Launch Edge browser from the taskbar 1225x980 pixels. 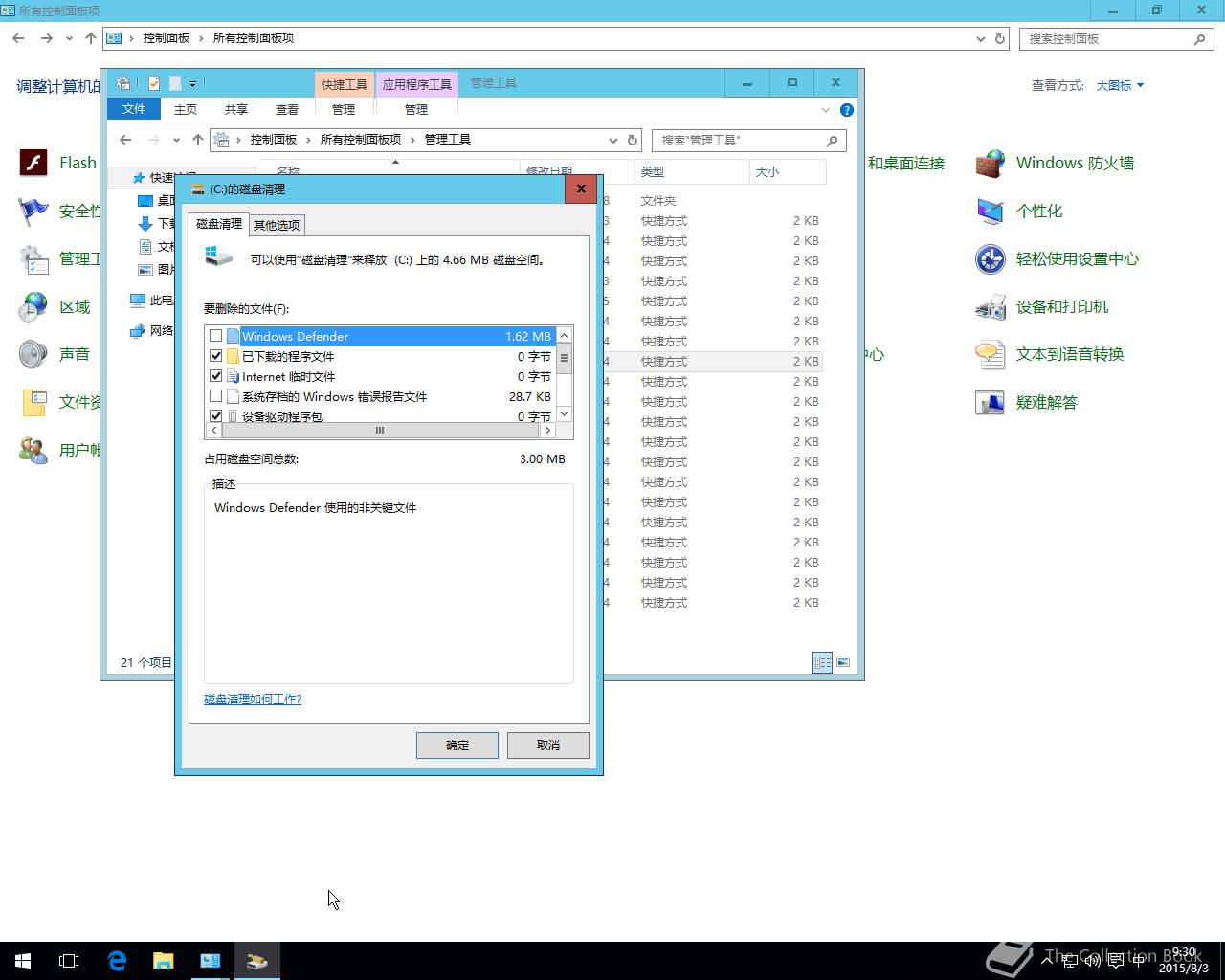(117, 961)
